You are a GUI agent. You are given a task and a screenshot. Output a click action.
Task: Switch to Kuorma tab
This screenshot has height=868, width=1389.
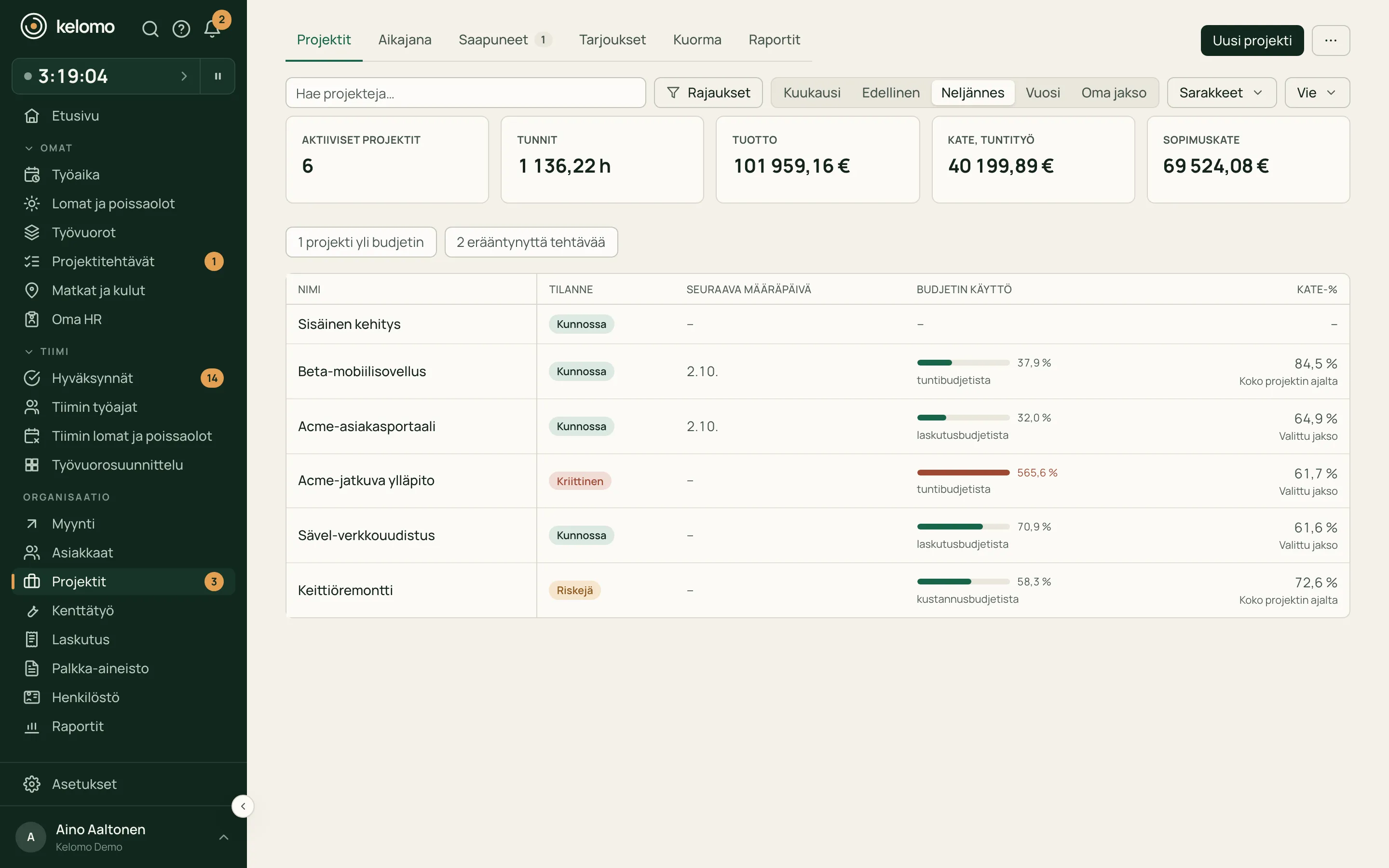pyautogui.click(x=697, y=40)
